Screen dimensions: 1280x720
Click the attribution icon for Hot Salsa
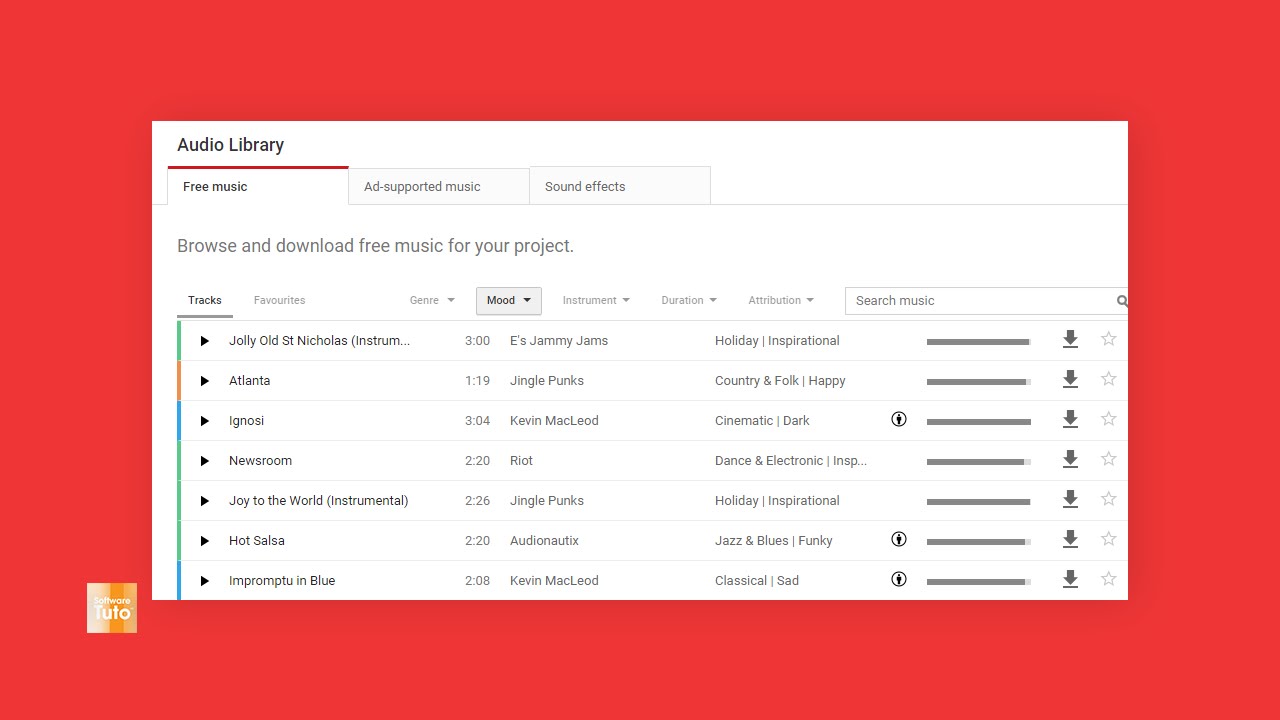coord(899,540)
